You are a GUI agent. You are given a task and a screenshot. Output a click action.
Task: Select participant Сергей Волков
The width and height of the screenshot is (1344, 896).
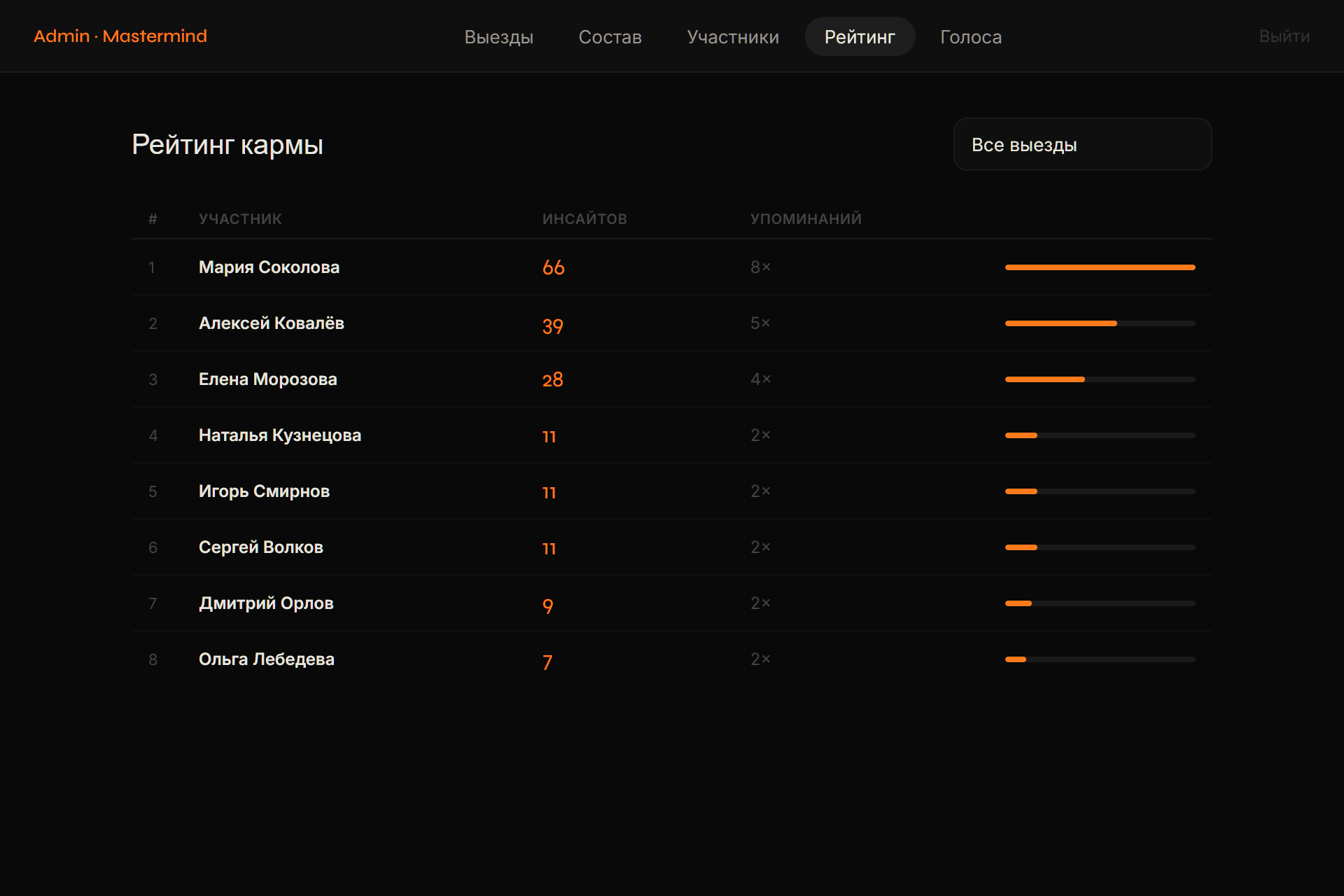[261, 547]
